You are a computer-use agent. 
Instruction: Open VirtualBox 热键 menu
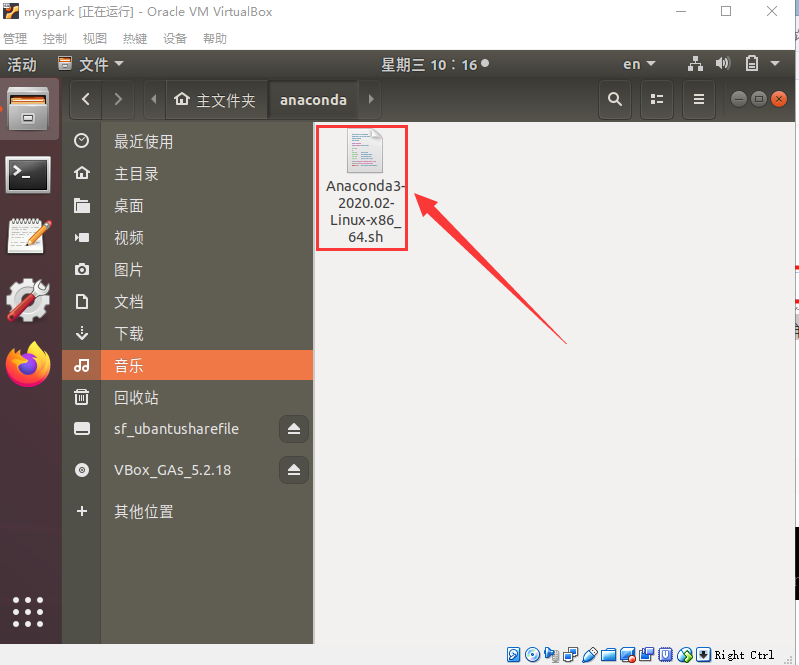[135, 39]
